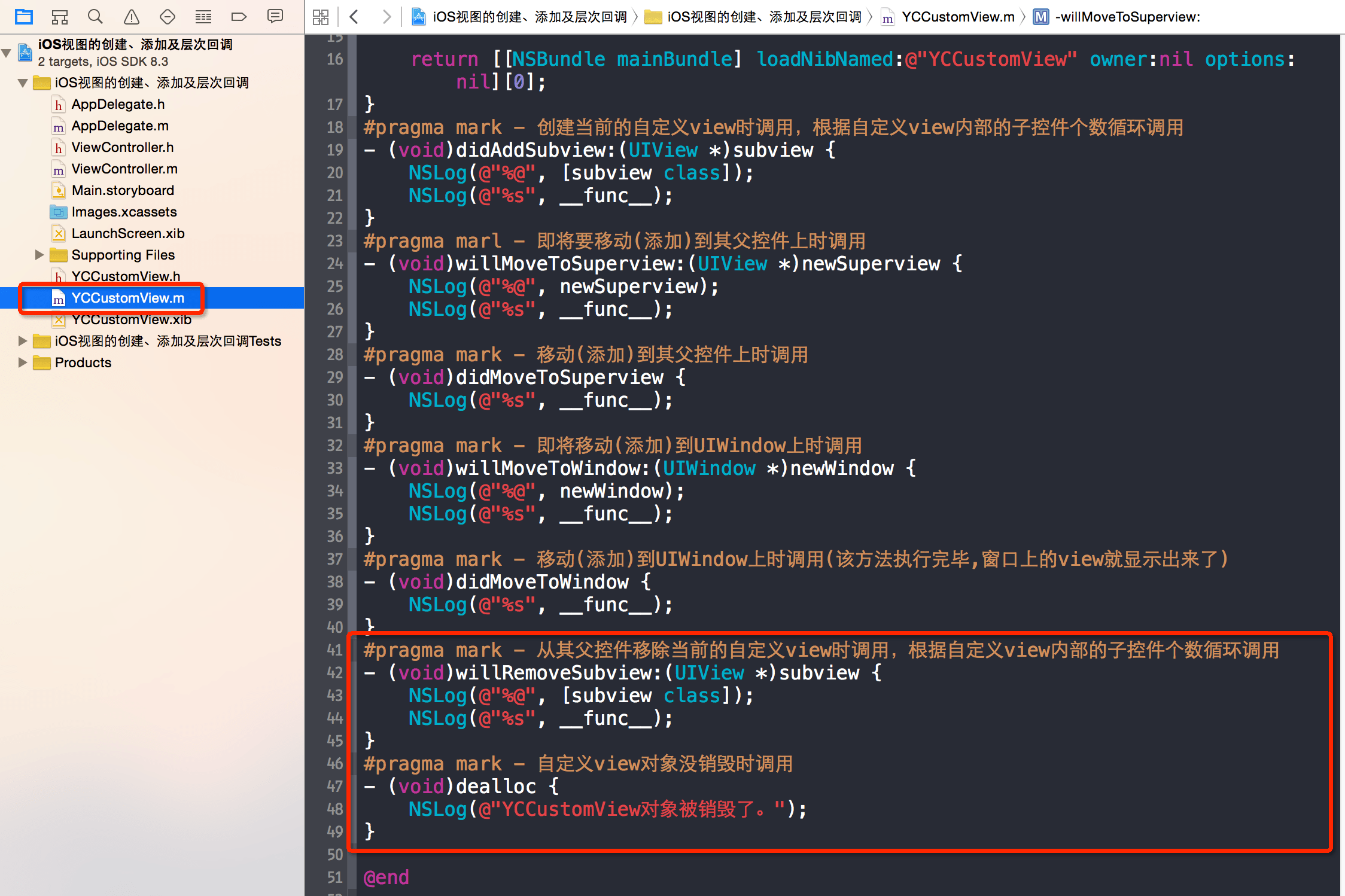Viewport: 1345px width, 896px height.
Task: Click YCCustomView.m in the jump bar
Action: click(957, 17)
